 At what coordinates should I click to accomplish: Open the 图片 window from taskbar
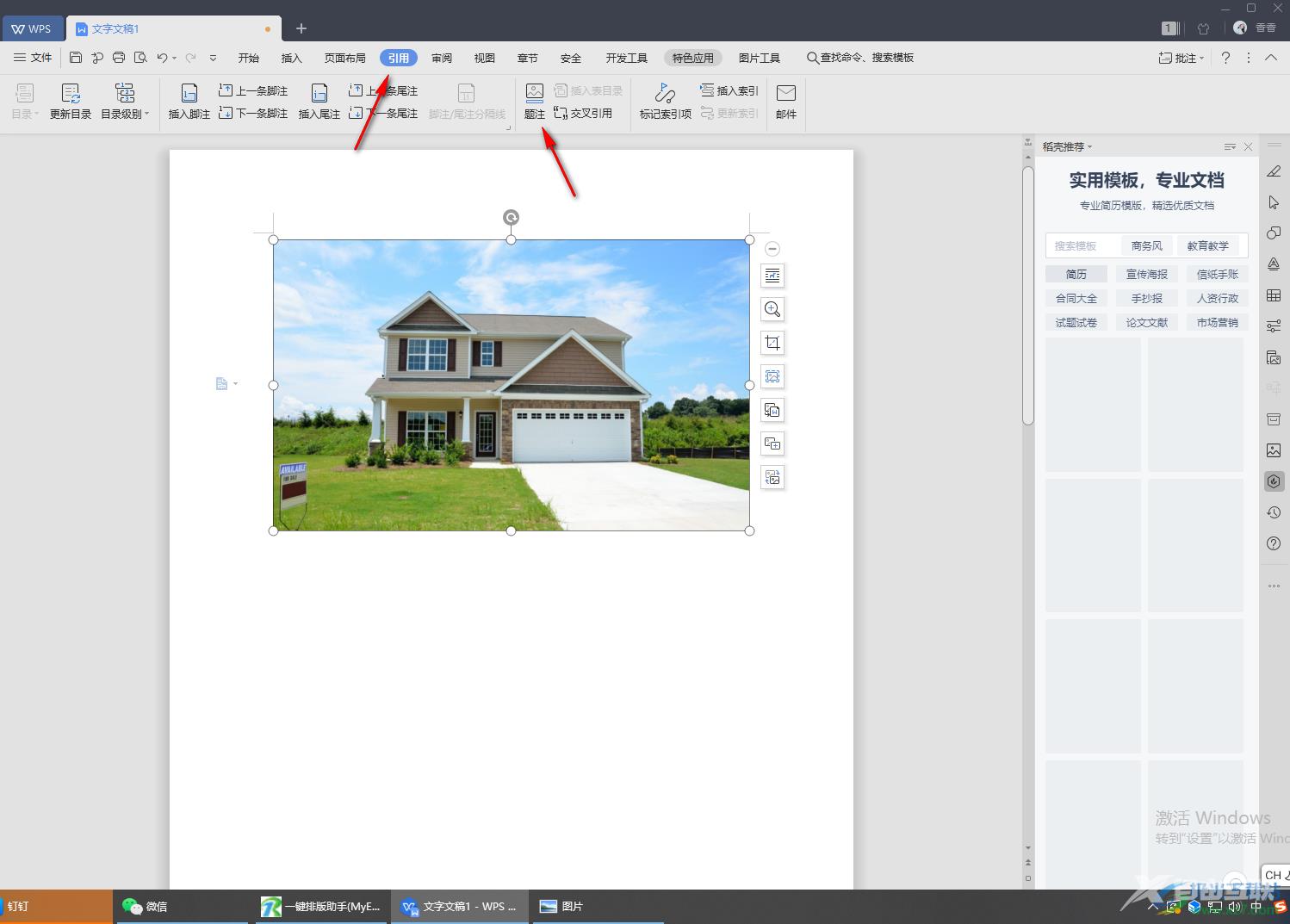coord(598,906)
